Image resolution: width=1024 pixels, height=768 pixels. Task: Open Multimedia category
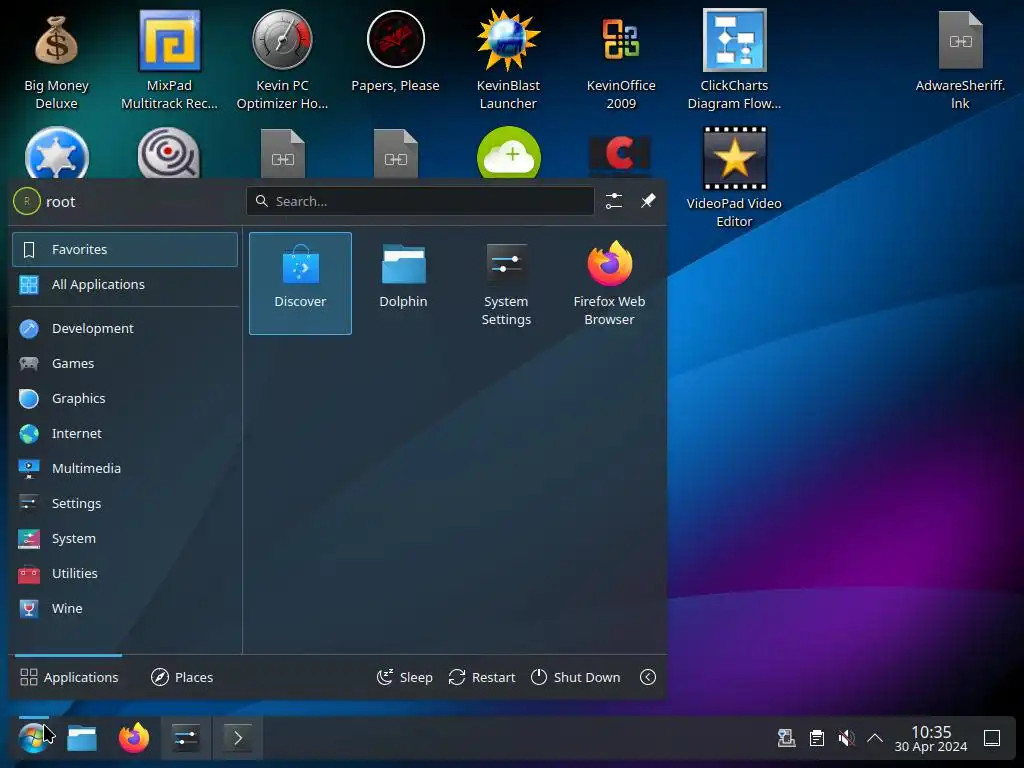125,468
